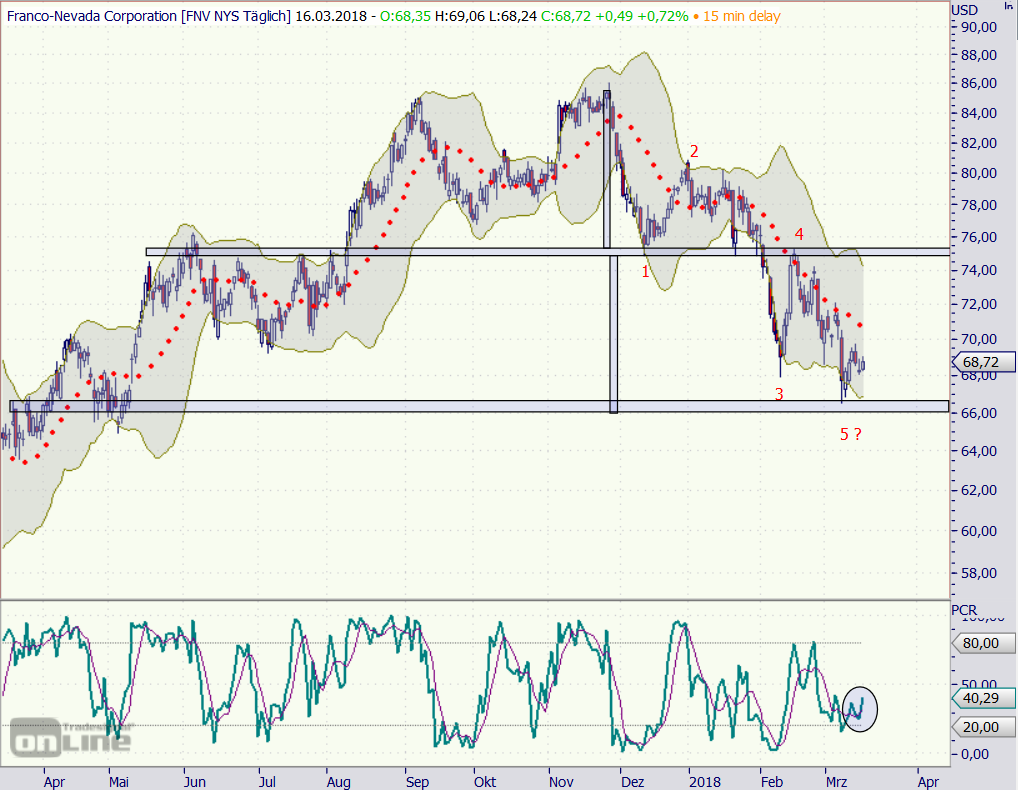Click the Feb month label
Image resolution: width=1018 pixels, height=790 pixels.
[772, 782]
